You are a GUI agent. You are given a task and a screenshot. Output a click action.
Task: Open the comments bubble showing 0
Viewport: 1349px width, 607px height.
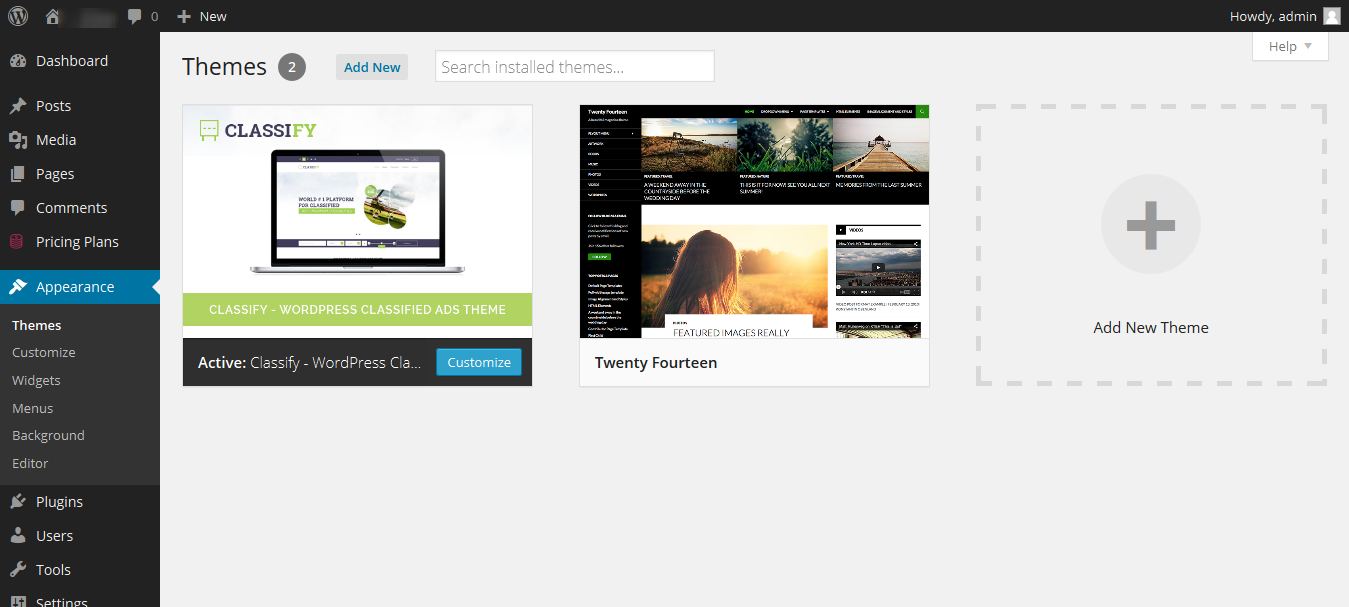tap(143, 16)
